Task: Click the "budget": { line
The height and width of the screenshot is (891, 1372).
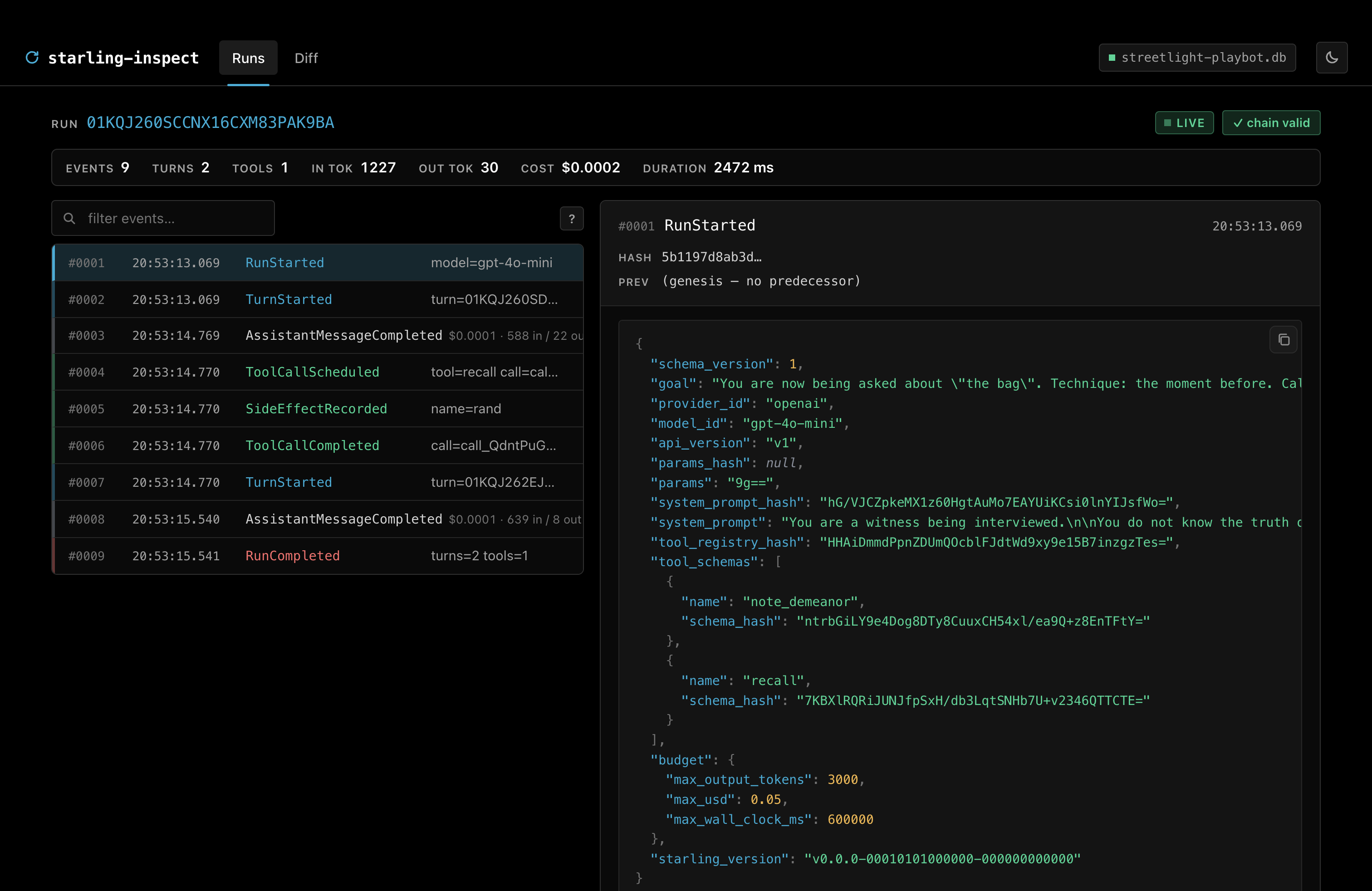Action: point(692,760)
